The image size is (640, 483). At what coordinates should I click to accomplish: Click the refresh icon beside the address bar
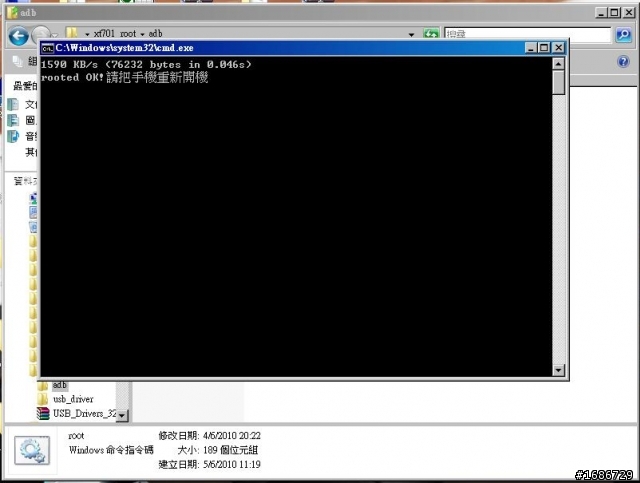431,34
